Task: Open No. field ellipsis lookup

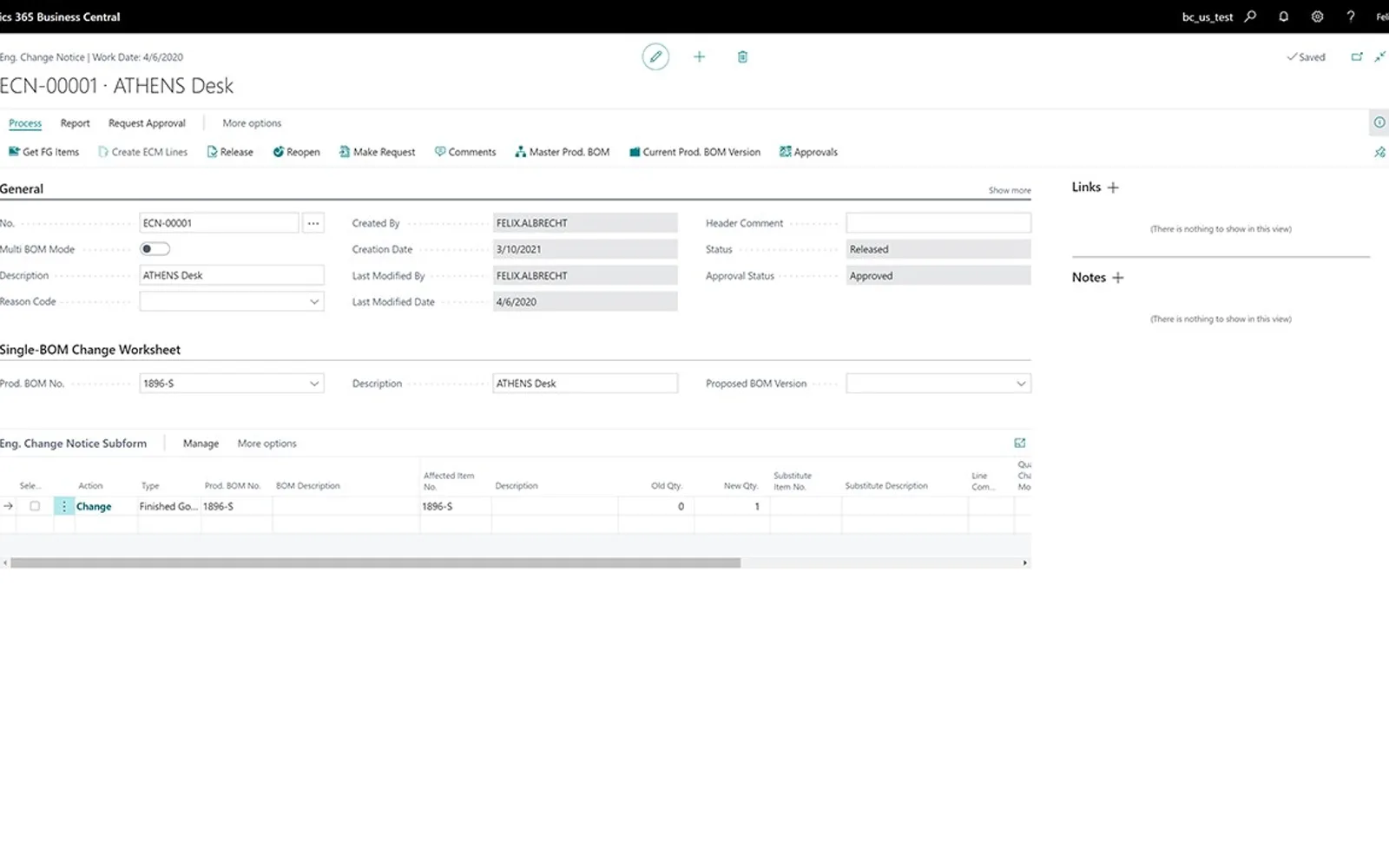Action: [313, 223]
